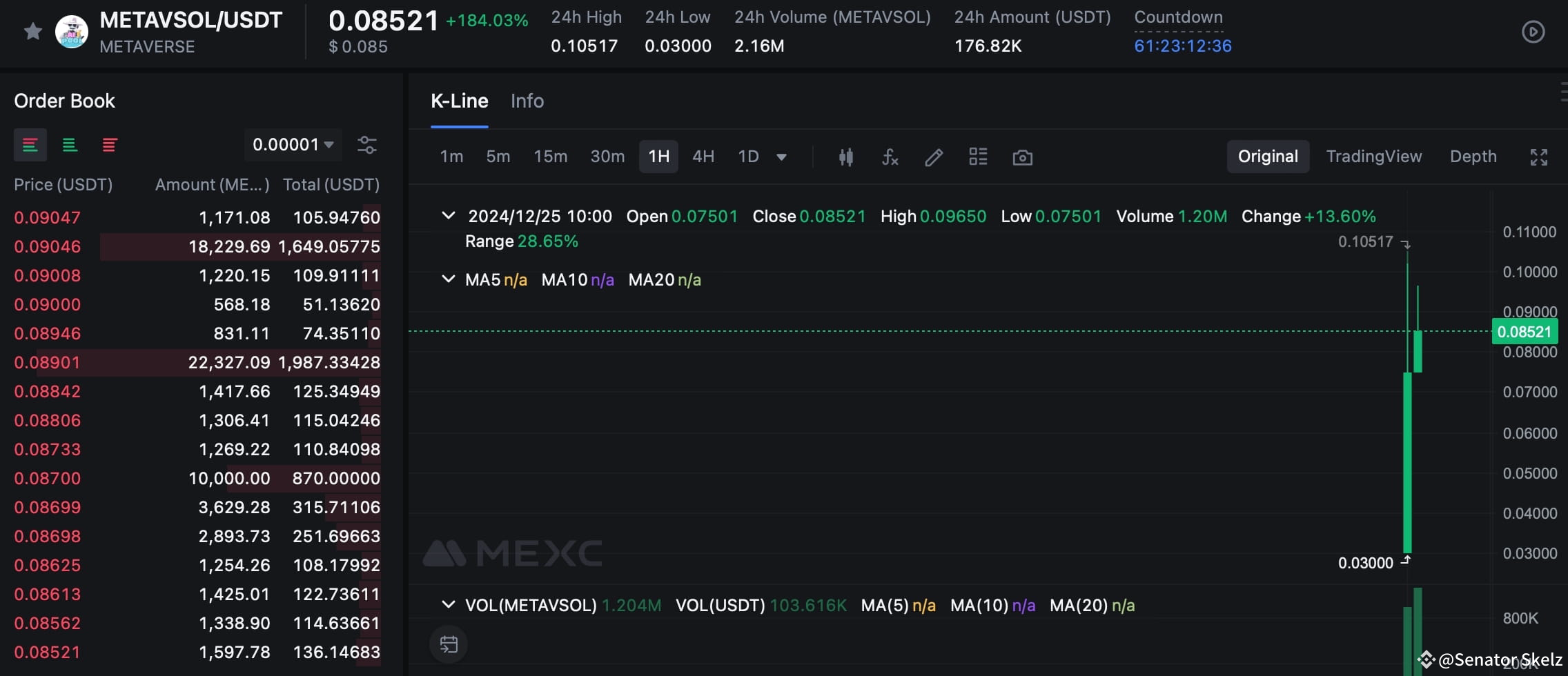The image size is (1568, 676).
Task: Select the 0.08699 ask price
Action: tap(48, 507)
